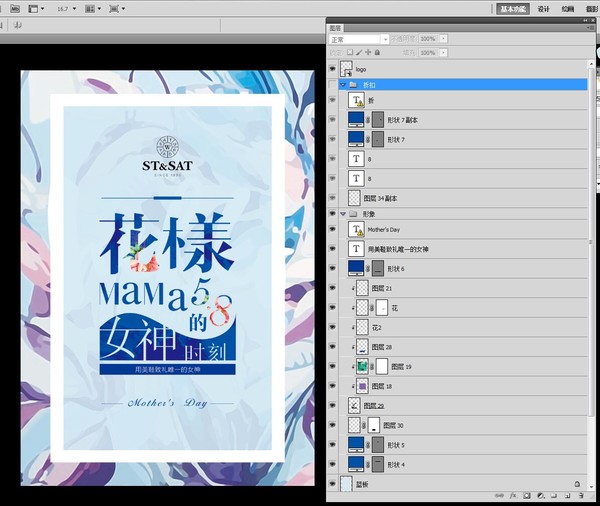
Task: Click the 图层 18 purple thumbnail
Action: [x=362, y=386]
